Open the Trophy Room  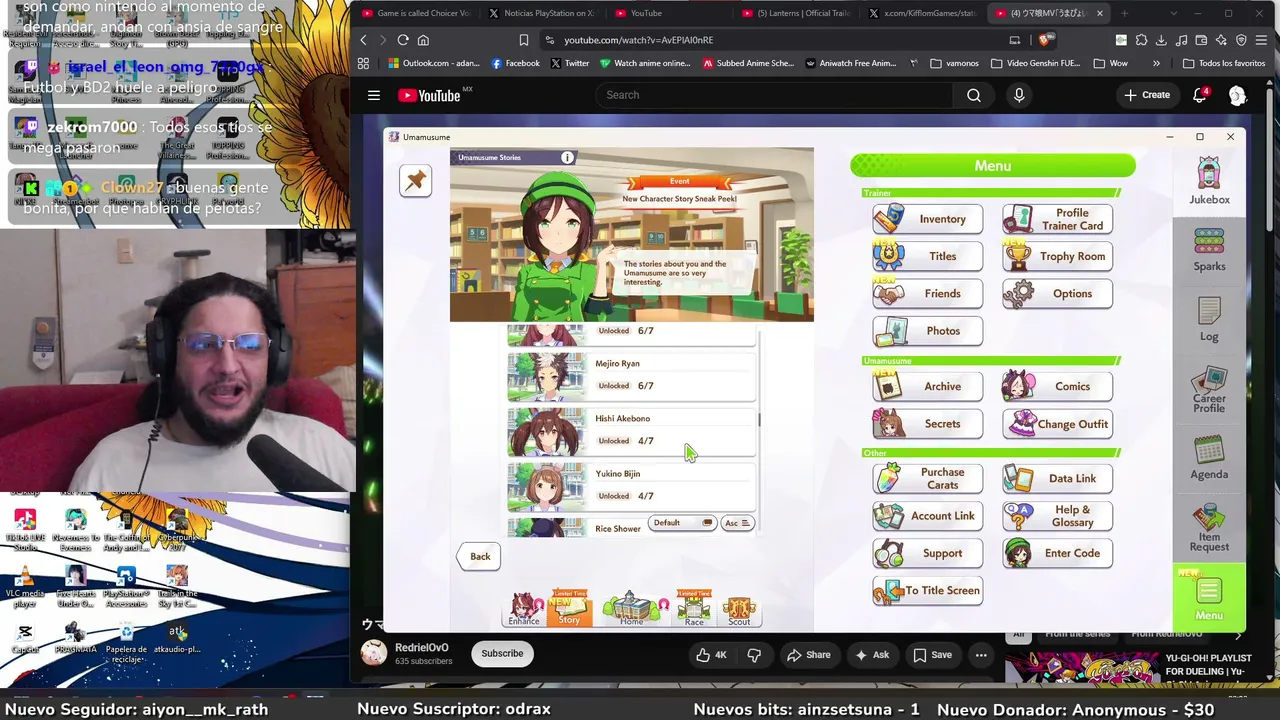click(1057, 256)
